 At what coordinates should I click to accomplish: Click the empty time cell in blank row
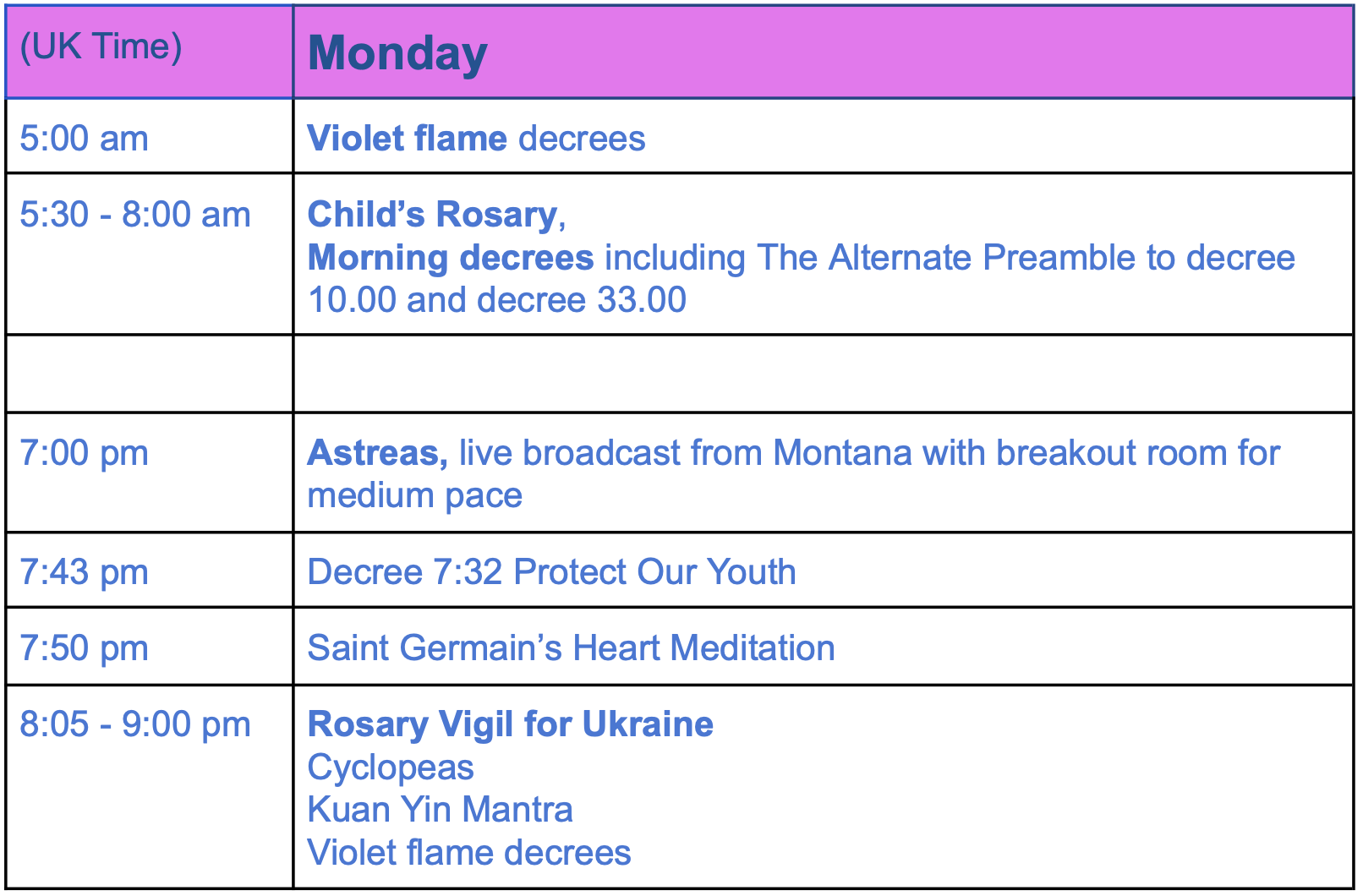coord(150,374)
